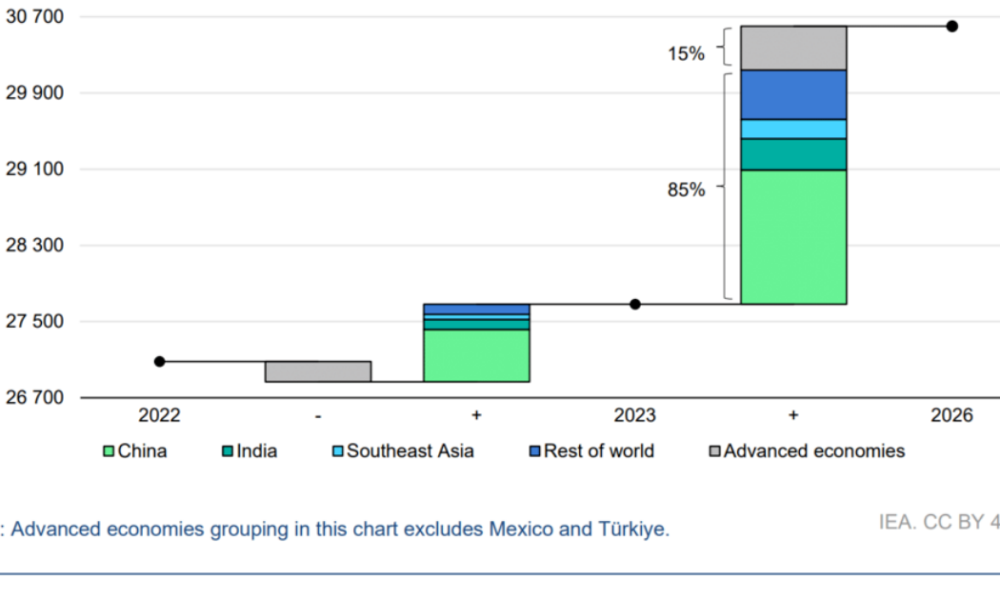This screenshot has width=1000, height=600.
Task: Select the Advanced economies legend swatch
Action: (x=715, y=452)
